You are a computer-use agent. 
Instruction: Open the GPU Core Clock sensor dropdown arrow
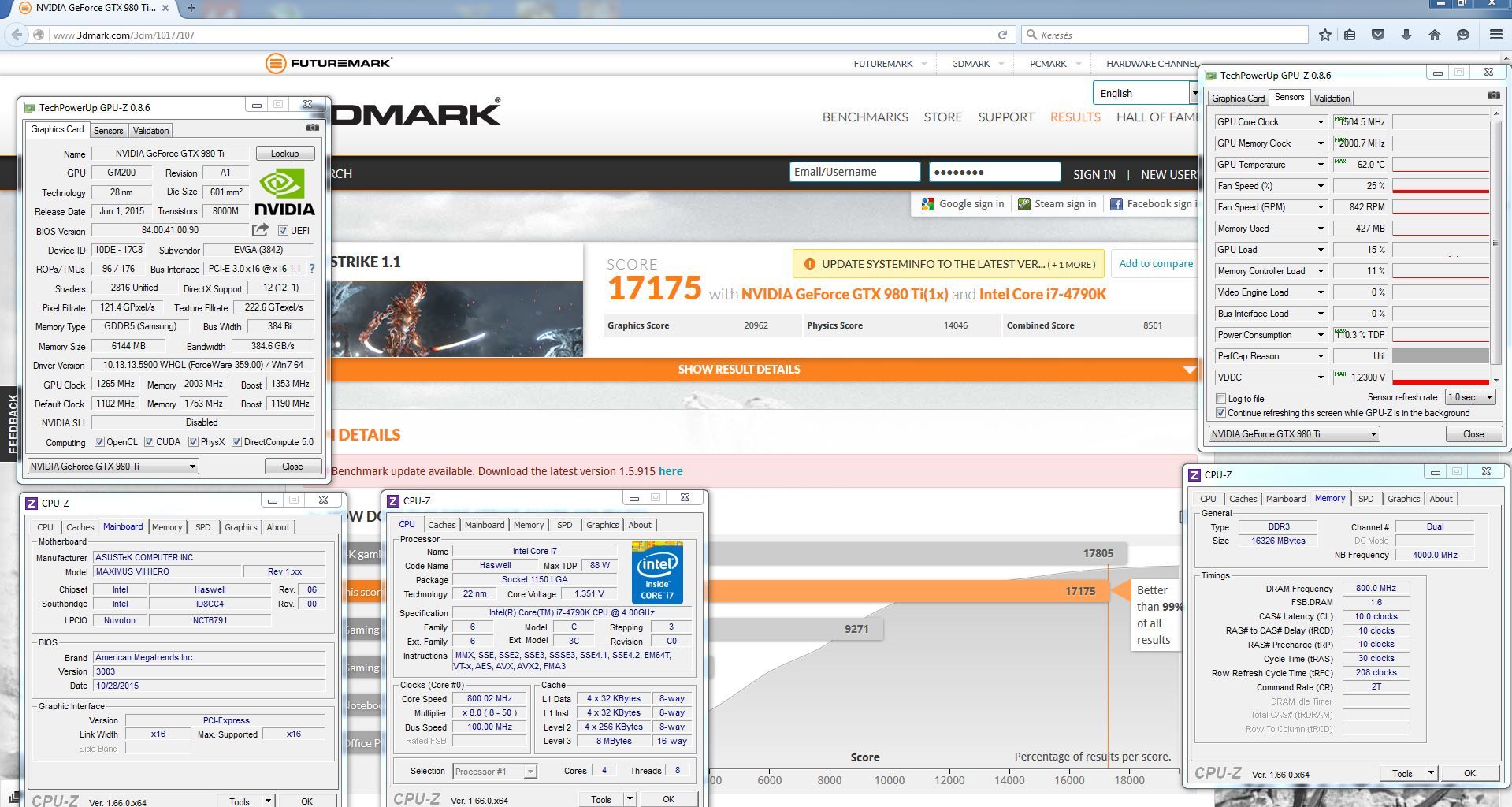(x=1321, y=122)
